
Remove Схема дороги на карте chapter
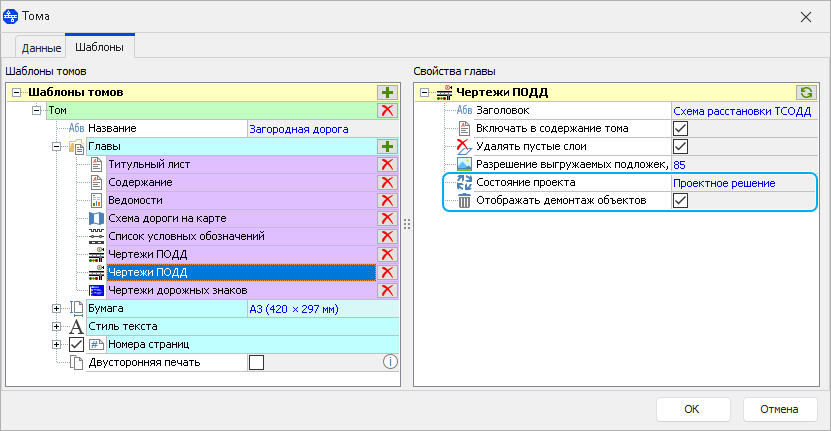tap(387, 218)
